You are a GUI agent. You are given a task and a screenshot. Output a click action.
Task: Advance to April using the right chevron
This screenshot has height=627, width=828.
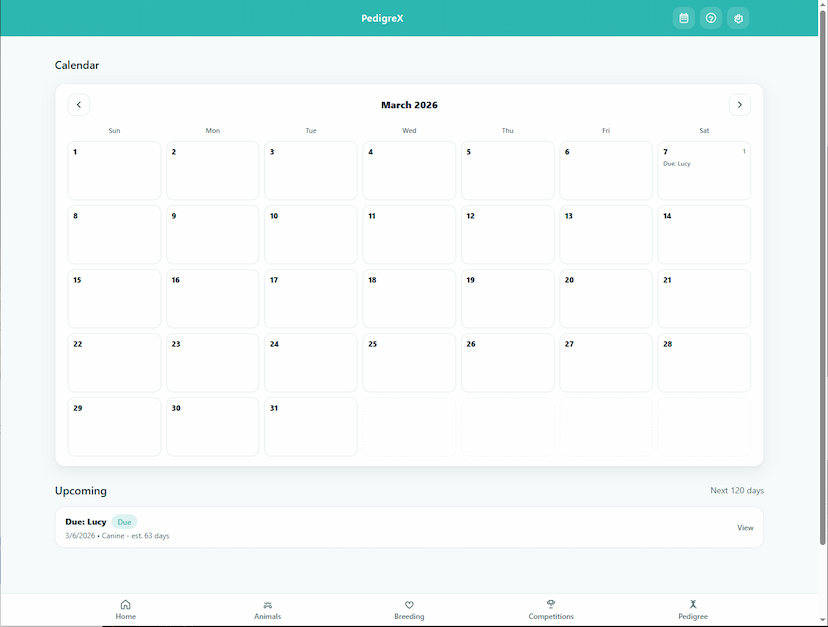(739, 104)
